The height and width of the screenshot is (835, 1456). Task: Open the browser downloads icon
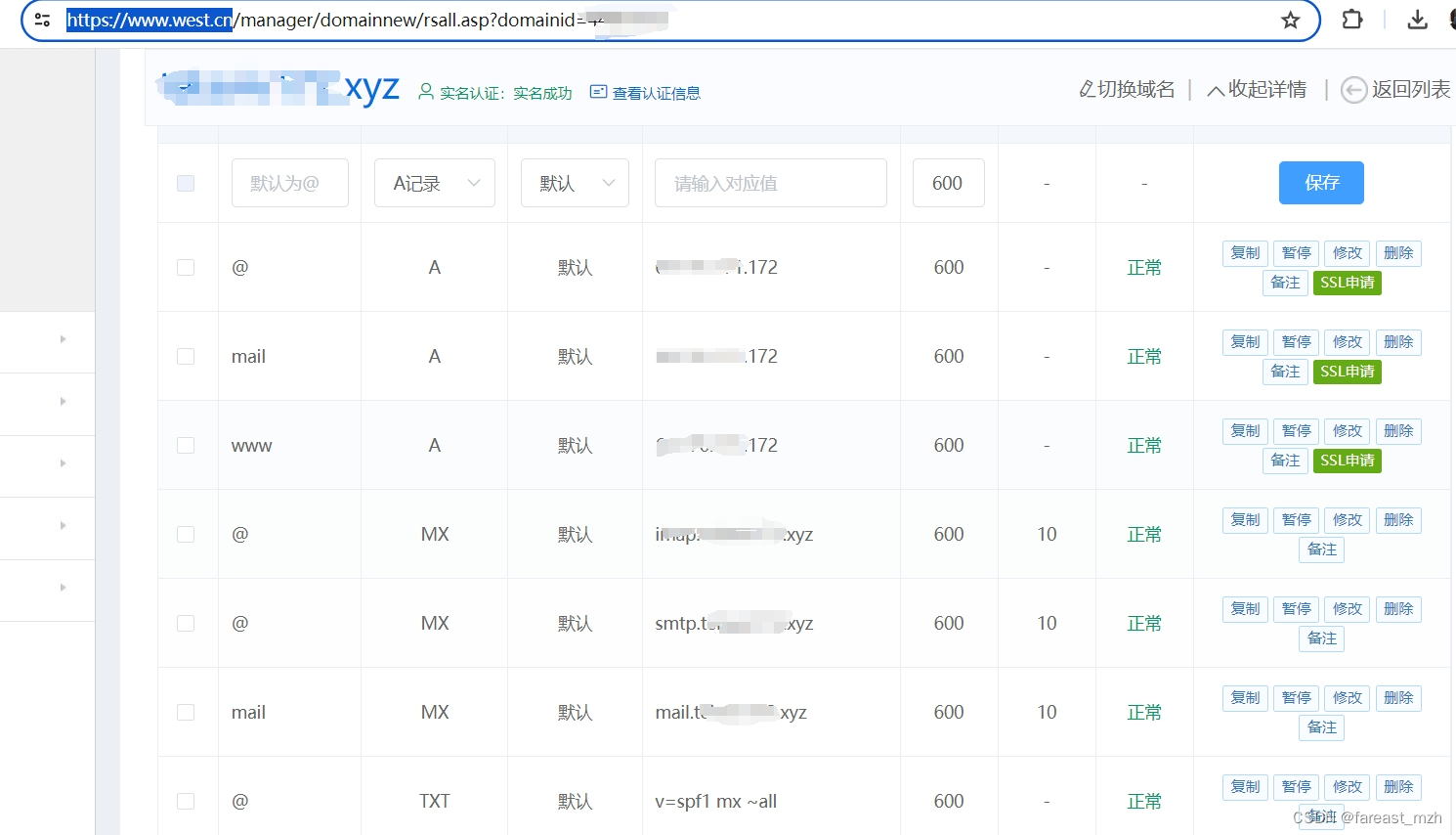pyautogui.click(x=1418, y=20)
